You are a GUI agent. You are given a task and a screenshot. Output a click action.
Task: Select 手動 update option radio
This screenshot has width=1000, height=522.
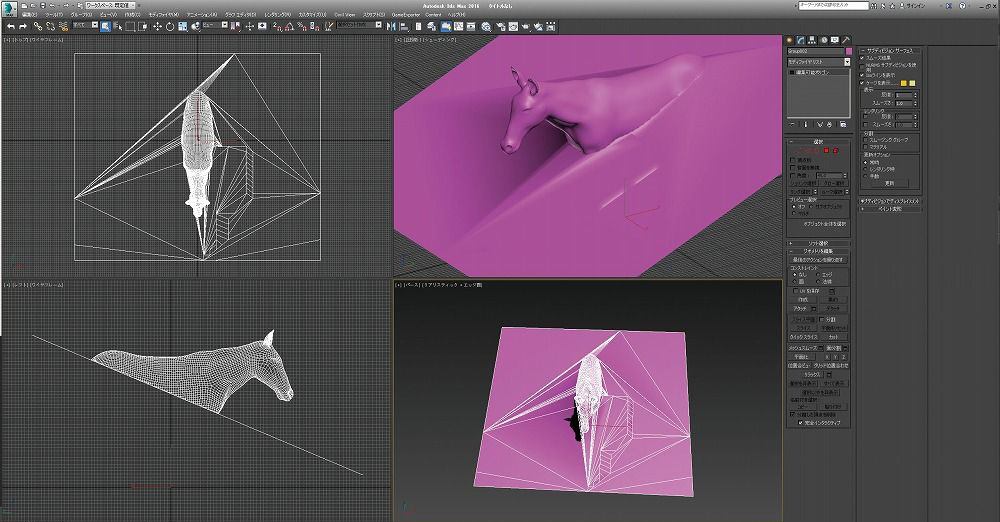865,176
